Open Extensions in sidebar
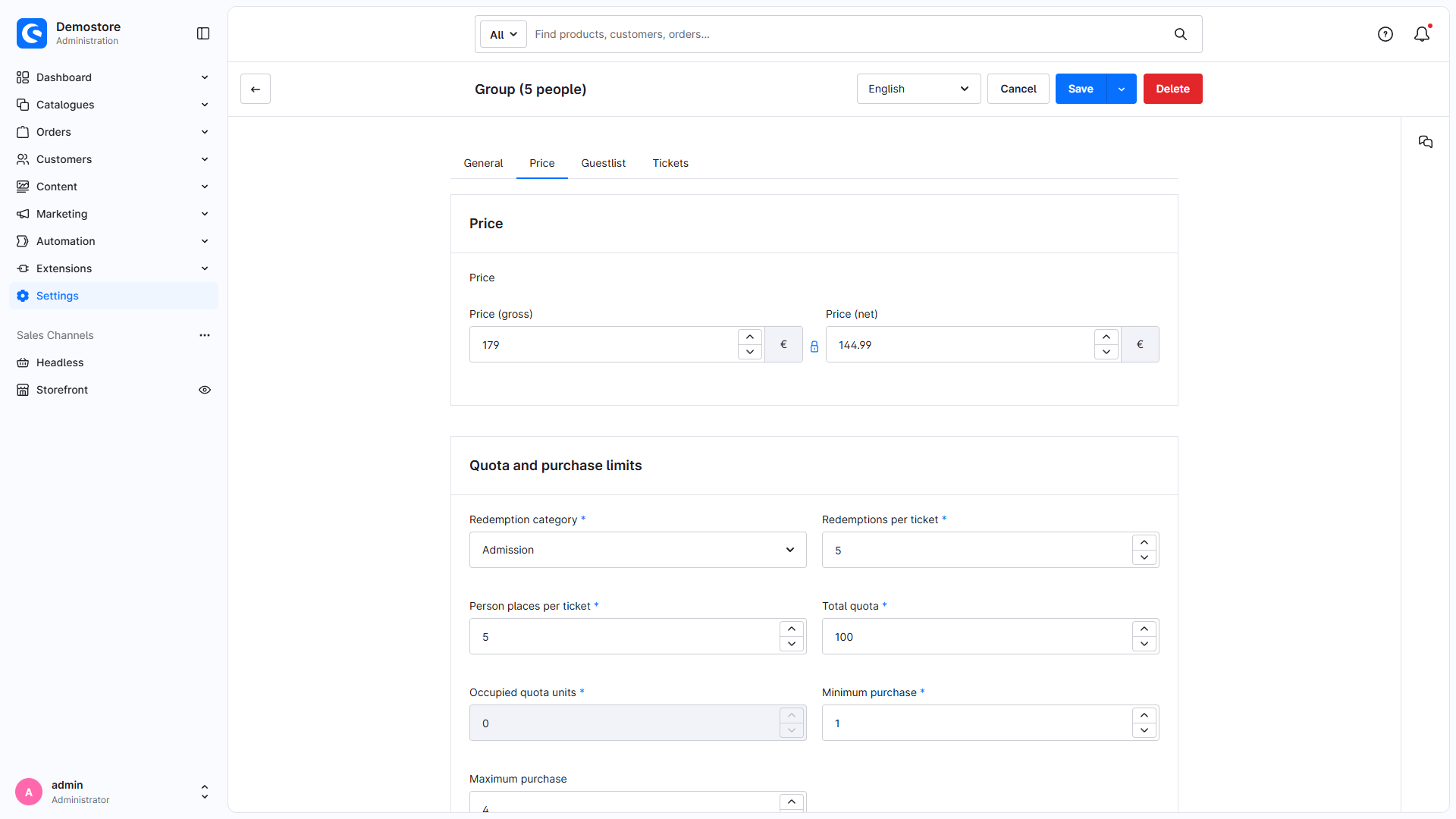Screen dimensions: 1456x819 point(114,268)
